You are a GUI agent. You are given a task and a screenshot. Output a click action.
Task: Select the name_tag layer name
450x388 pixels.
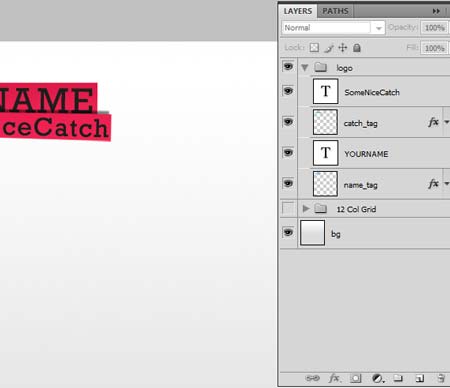(360, 185)
